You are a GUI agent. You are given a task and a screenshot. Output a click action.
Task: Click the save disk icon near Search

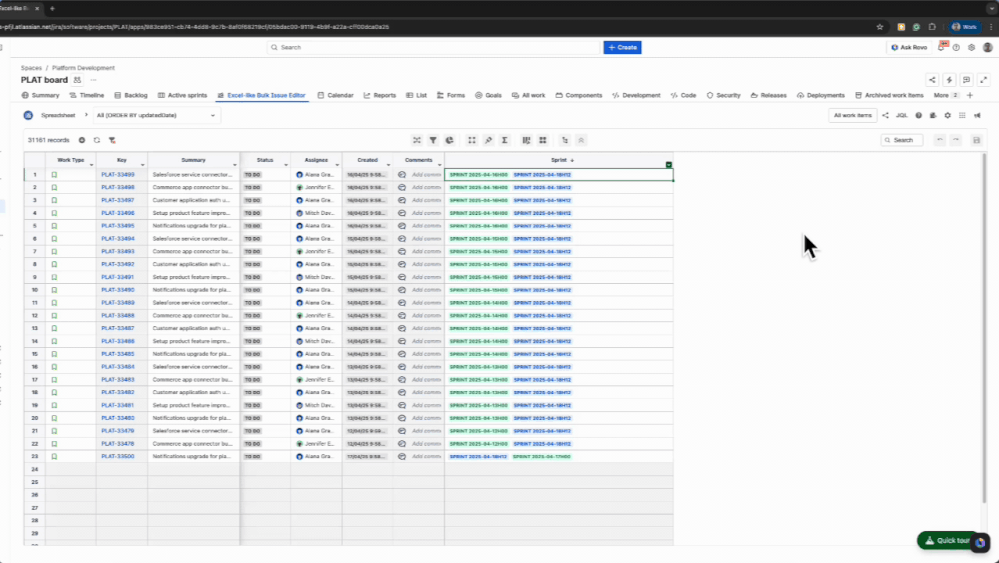click(976, 140)
